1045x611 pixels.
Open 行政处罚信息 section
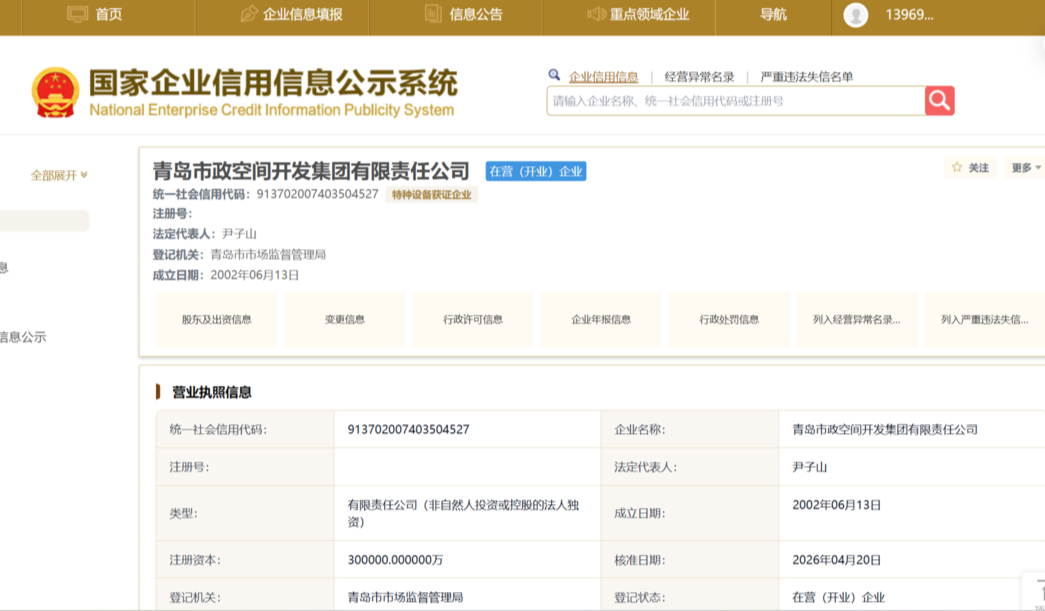729,320
